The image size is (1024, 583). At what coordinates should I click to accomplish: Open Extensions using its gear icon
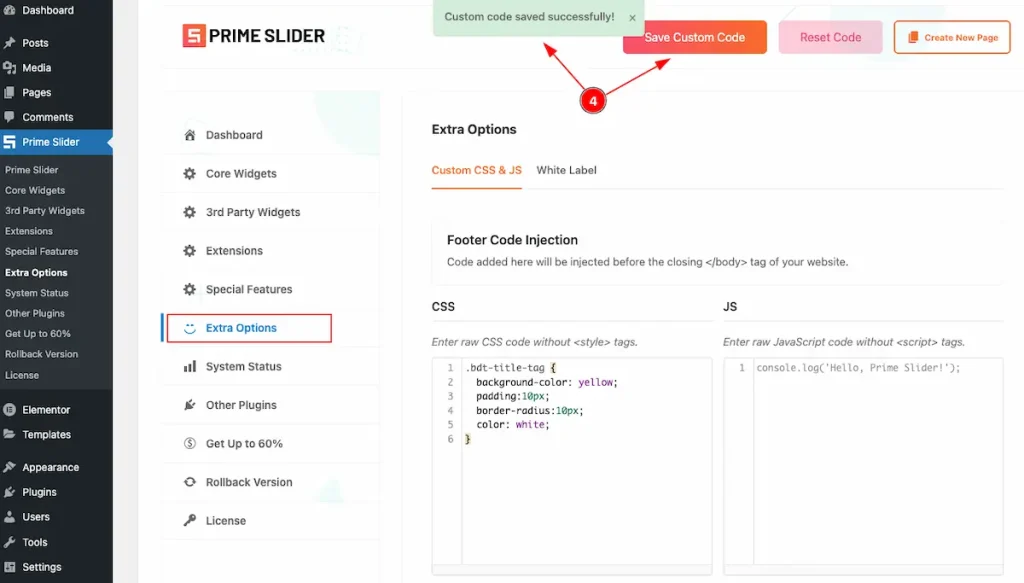pos(189,251)
